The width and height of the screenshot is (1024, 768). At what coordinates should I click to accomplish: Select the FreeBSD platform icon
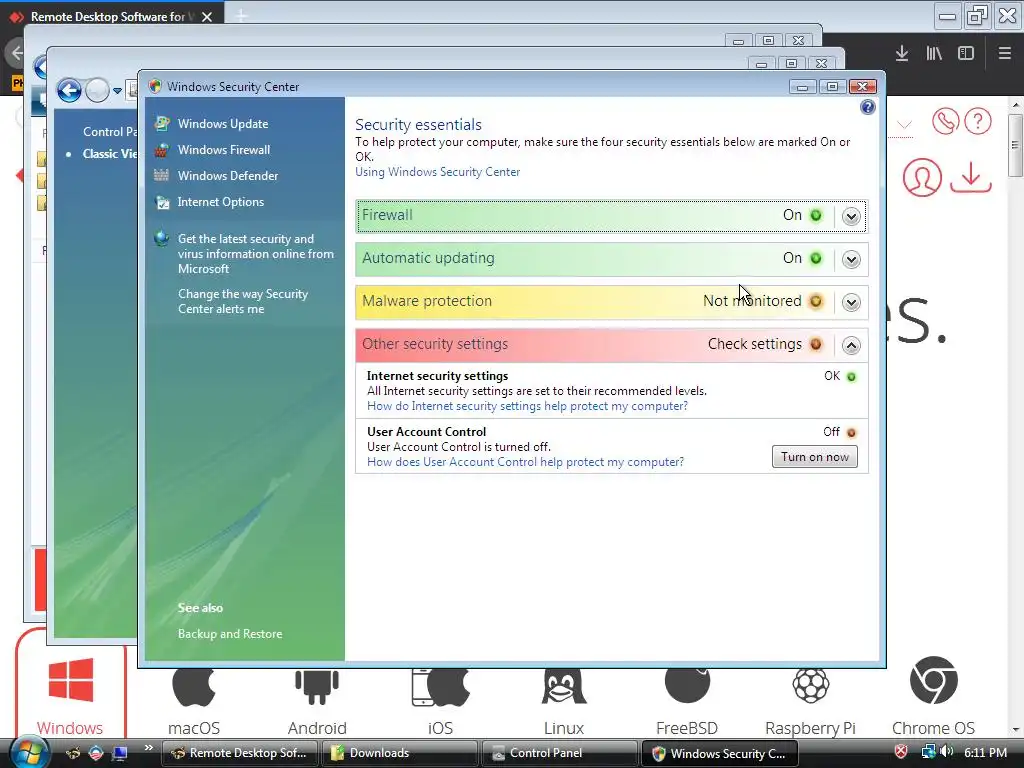(x=687, y=686)
